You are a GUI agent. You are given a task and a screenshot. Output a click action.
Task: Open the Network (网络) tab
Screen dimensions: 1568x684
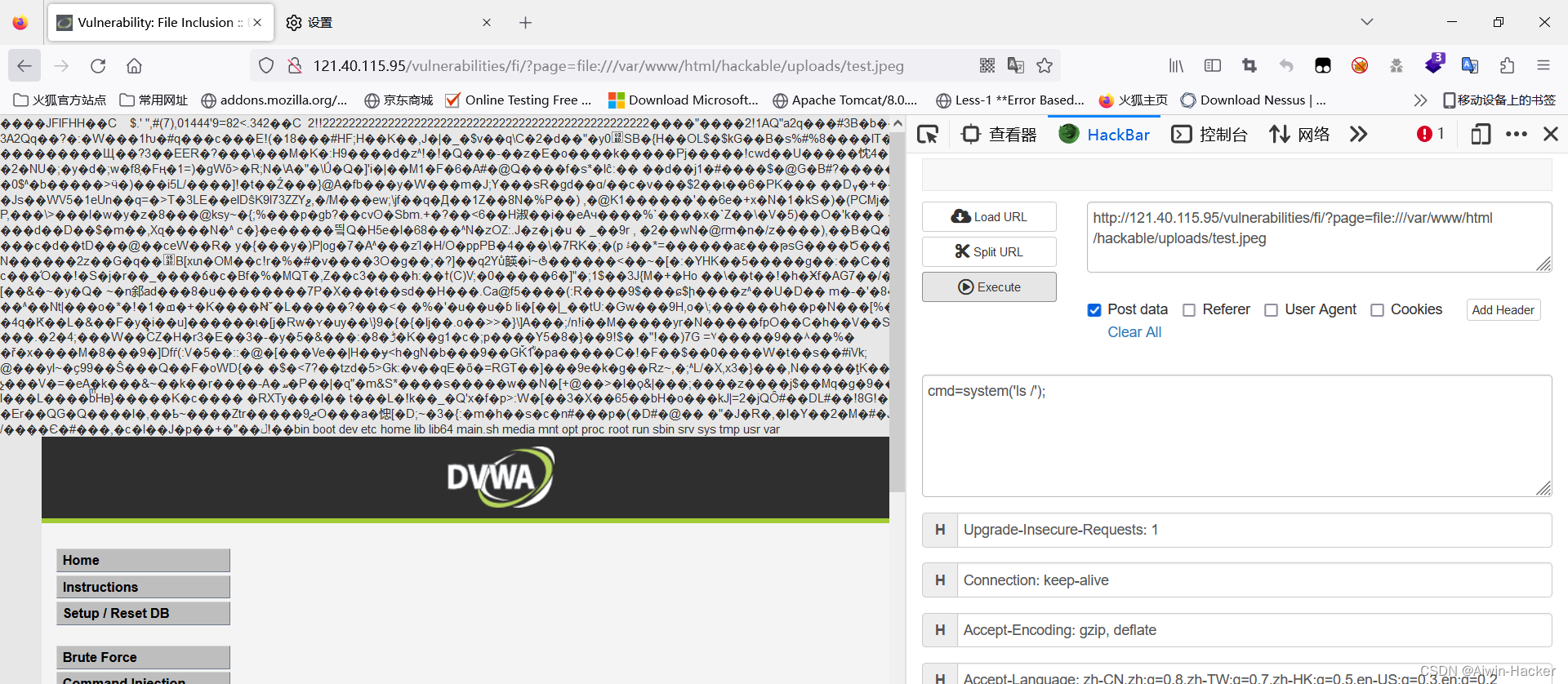[x=1299, y=134]
